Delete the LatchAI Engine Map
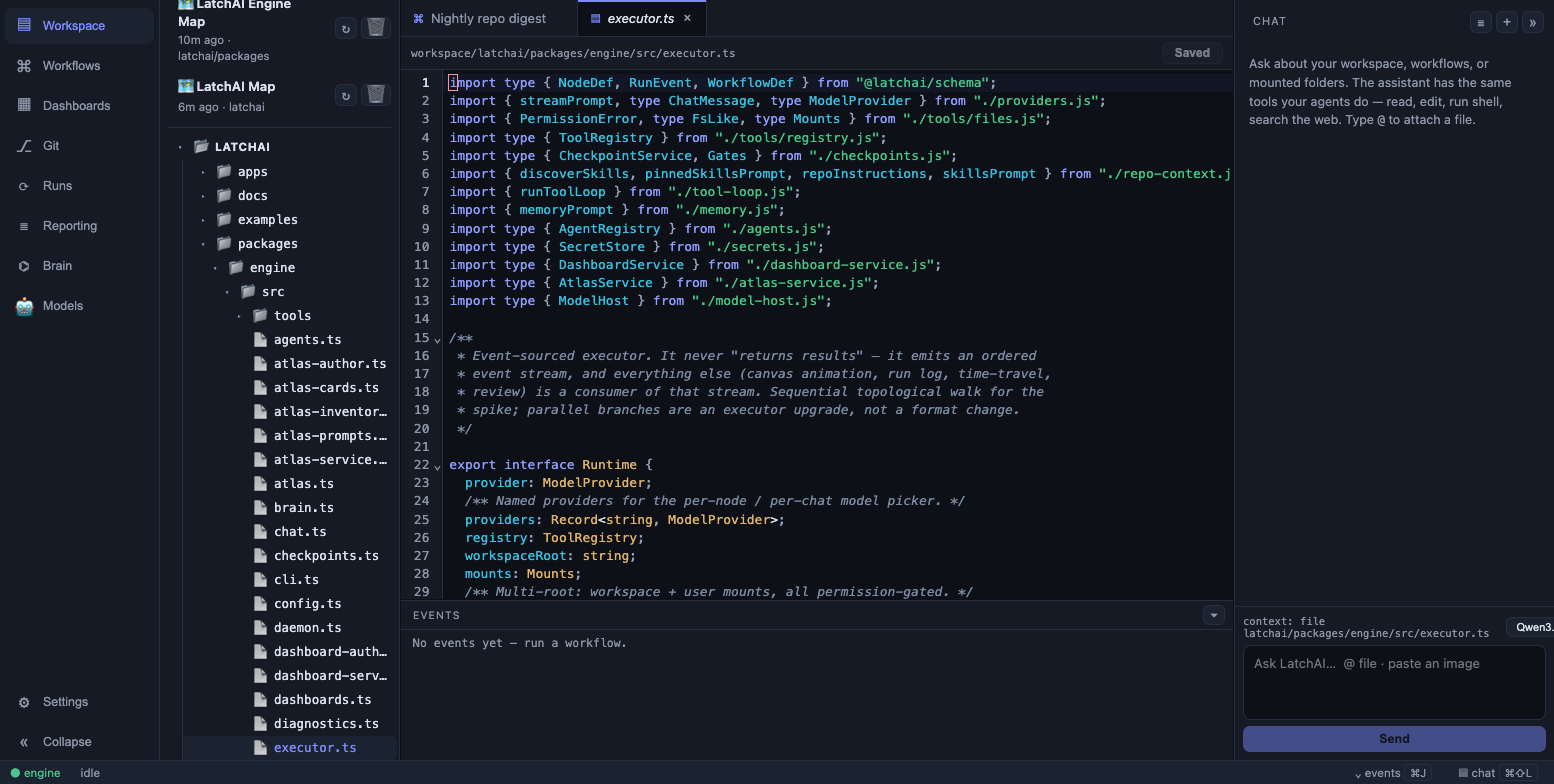 pos(376,28)
